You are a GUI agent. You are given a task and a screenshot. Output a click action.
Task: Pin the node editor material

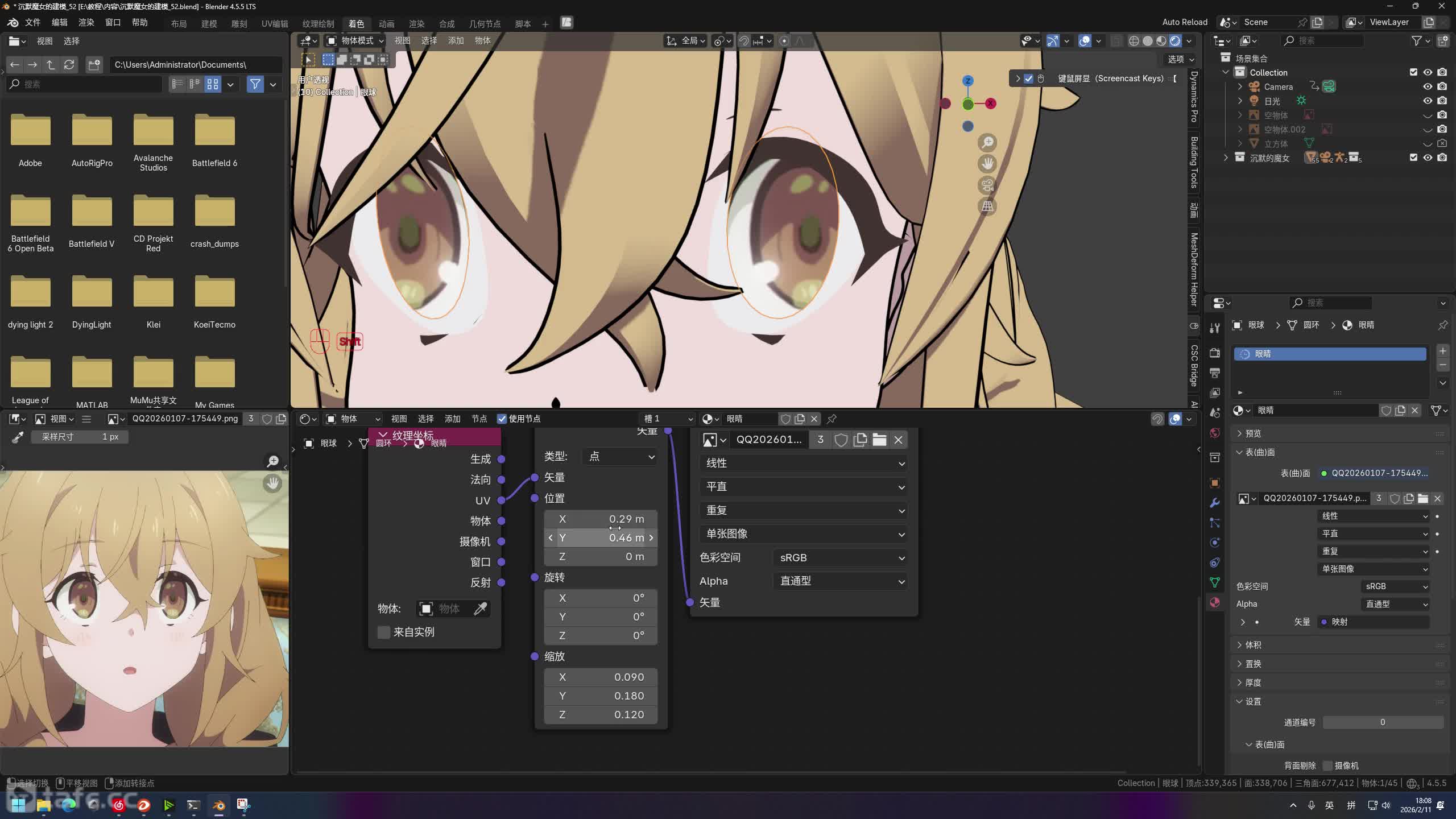click(x=832, y=419)
